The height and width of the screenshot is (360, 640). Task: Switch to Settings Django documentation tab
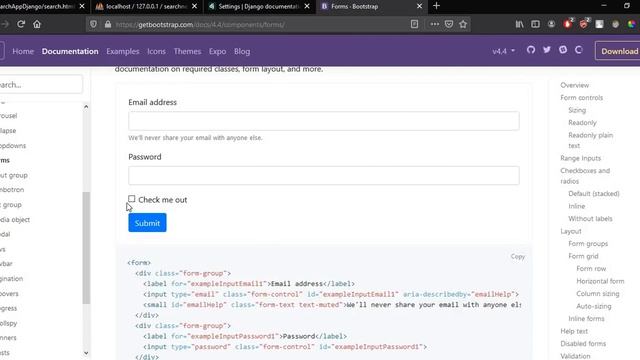pos(259,6)
